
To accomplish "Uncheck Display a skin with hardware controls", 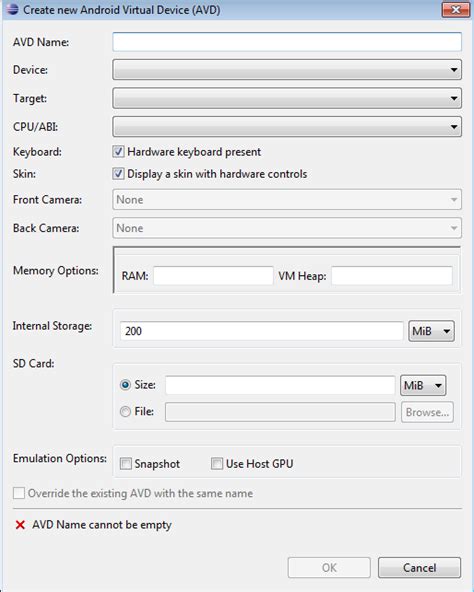I will (x=118, y=174).
